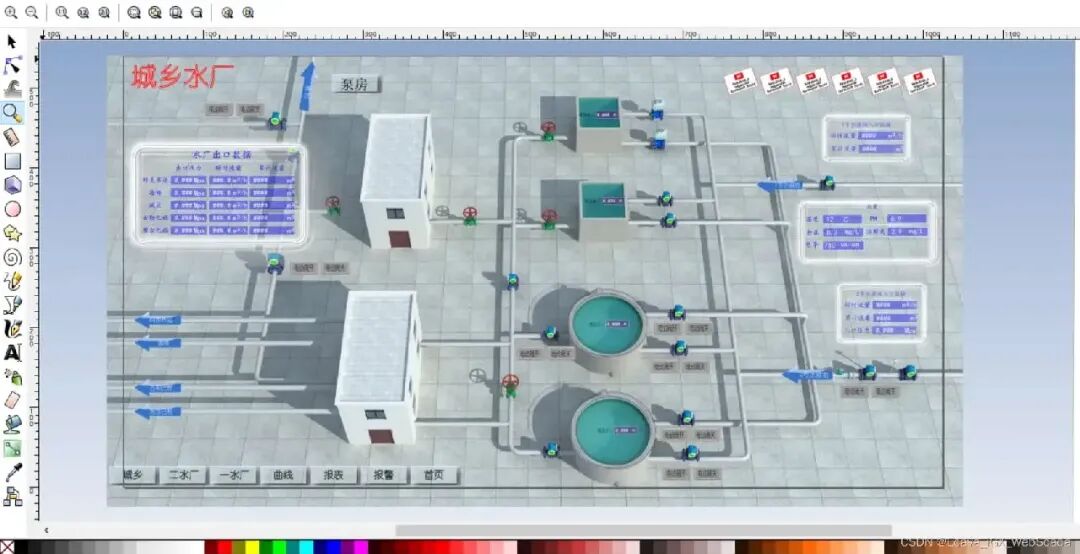Select the Node editing tool
The height and width of the screenshot is (554, 1080).
(12, 65)
